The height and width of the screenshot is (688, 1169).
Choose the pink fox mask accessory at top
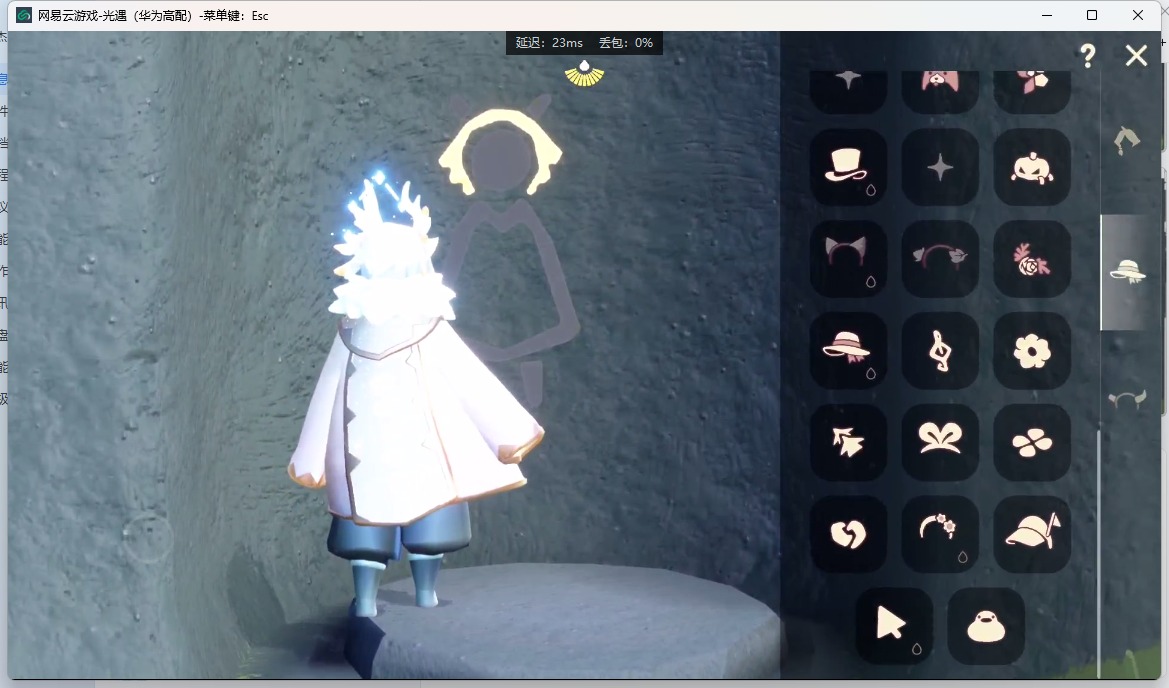pyautogui.click(x=939, y=91)
